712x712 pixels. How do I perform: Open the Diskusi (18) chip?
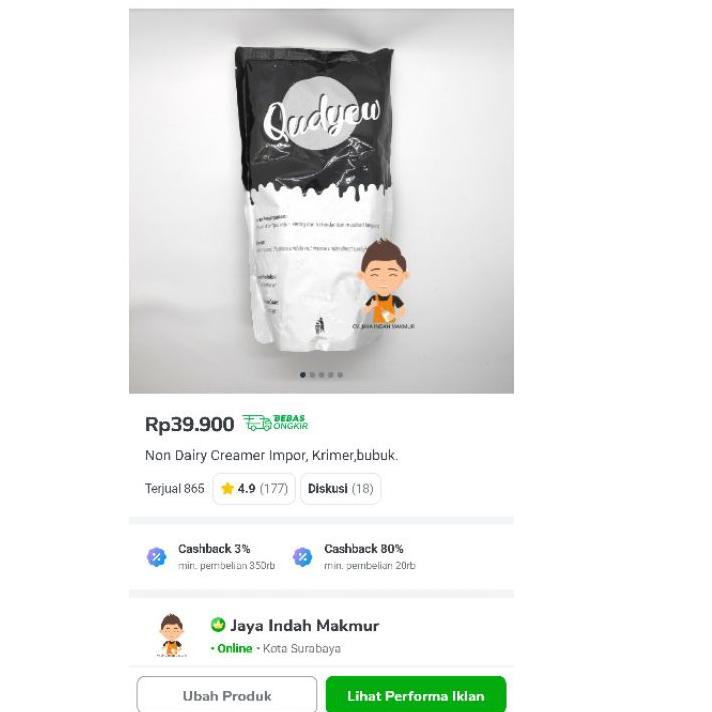click(x=341, y=489)
